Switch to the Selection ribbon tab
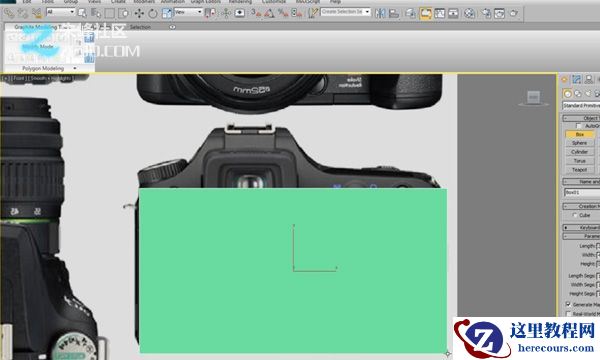600x360 pixels. [x=140, y=27]
